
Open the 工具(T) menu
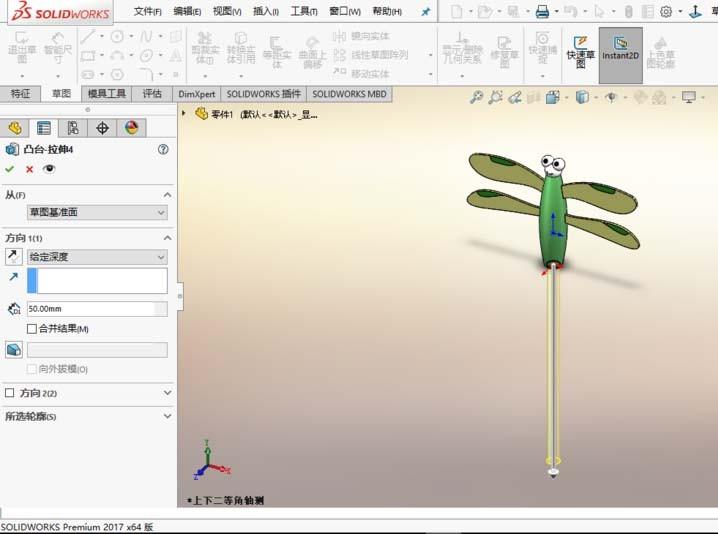click(x=304, y=11)
